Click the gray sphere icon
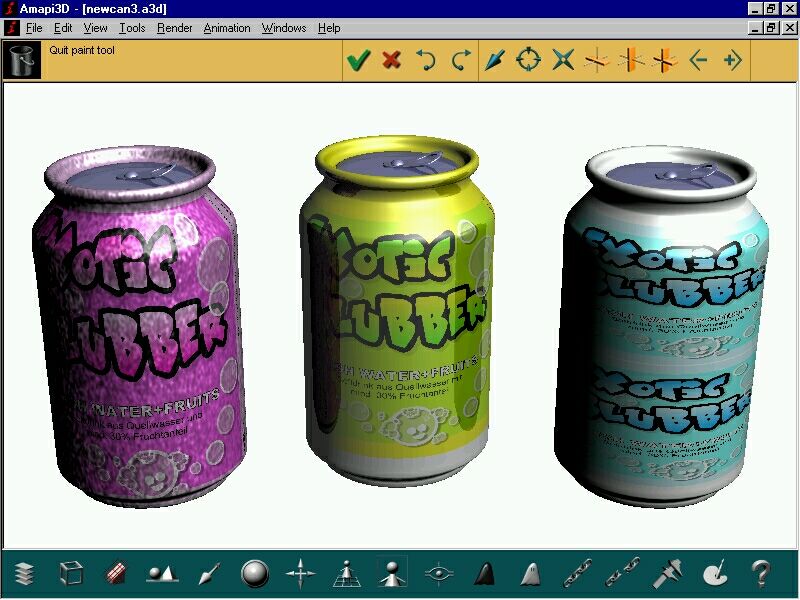 click(x=255, y=574)
